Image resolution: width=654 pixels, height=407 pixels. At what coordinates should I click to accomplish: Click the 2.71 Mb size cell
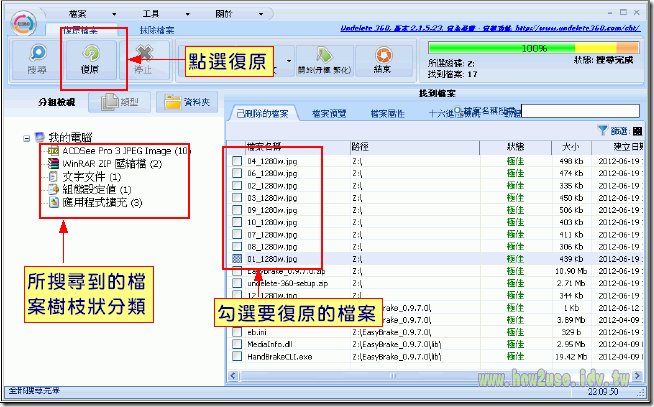pyautogui.click(x=571, y=283)
